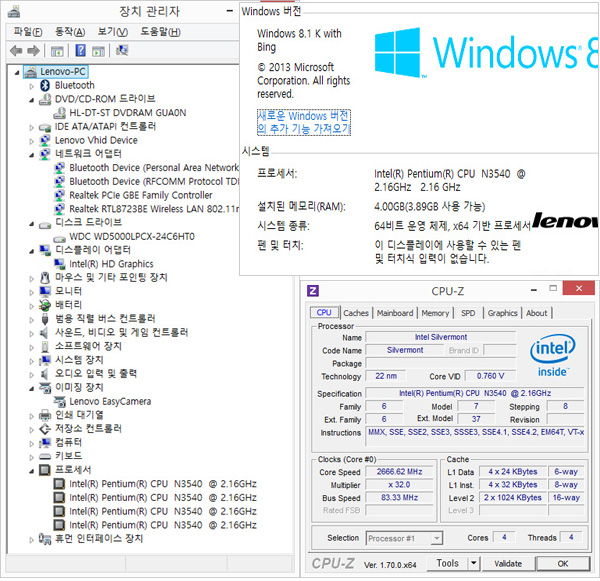
Task: Click the 사운드, 비디오 및 게임 컨트롤러 speaker icon
Action: [44, 332]
